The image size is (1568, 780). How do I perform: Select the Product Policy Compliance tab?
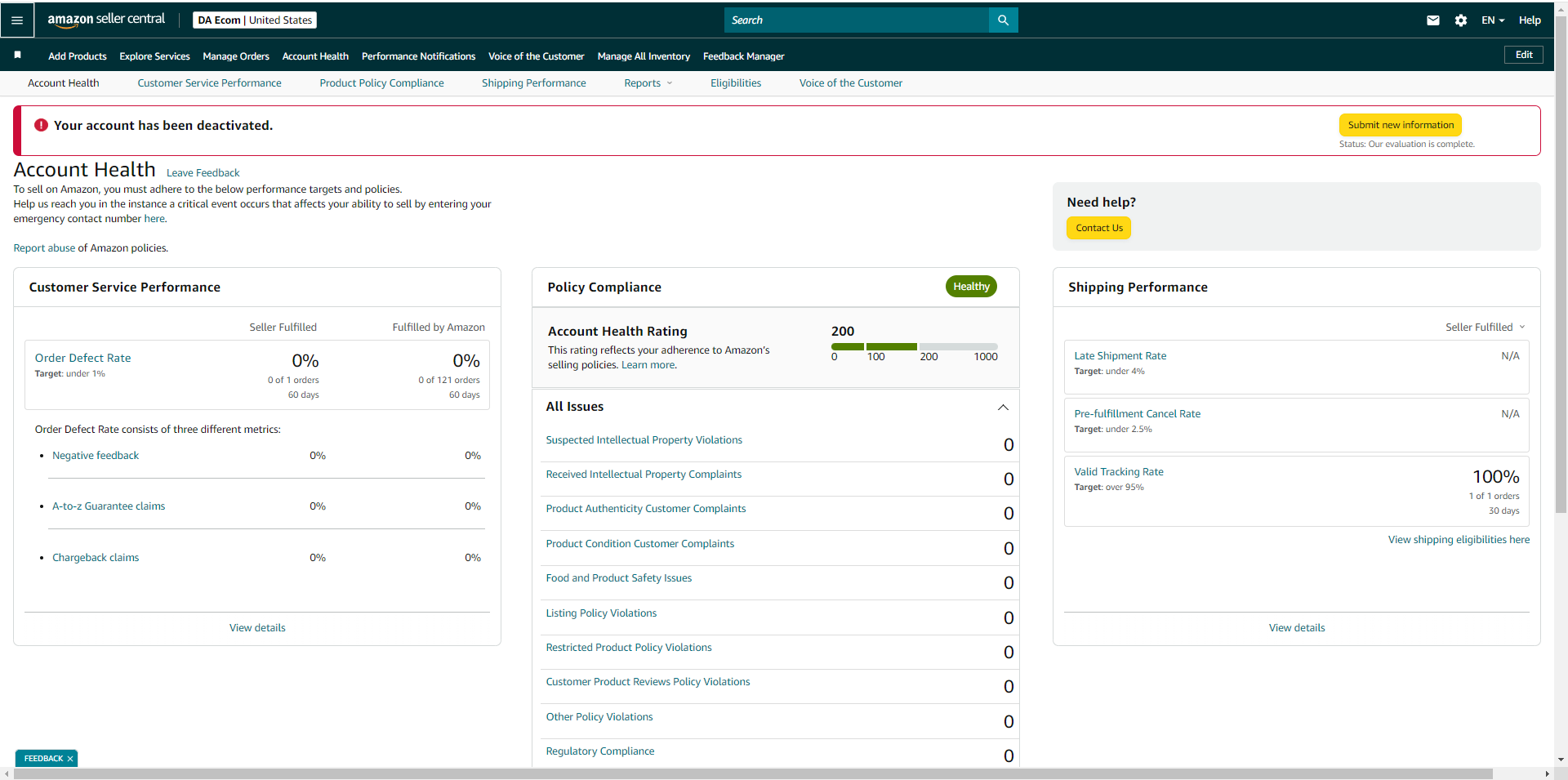click(x=381, y=83)
